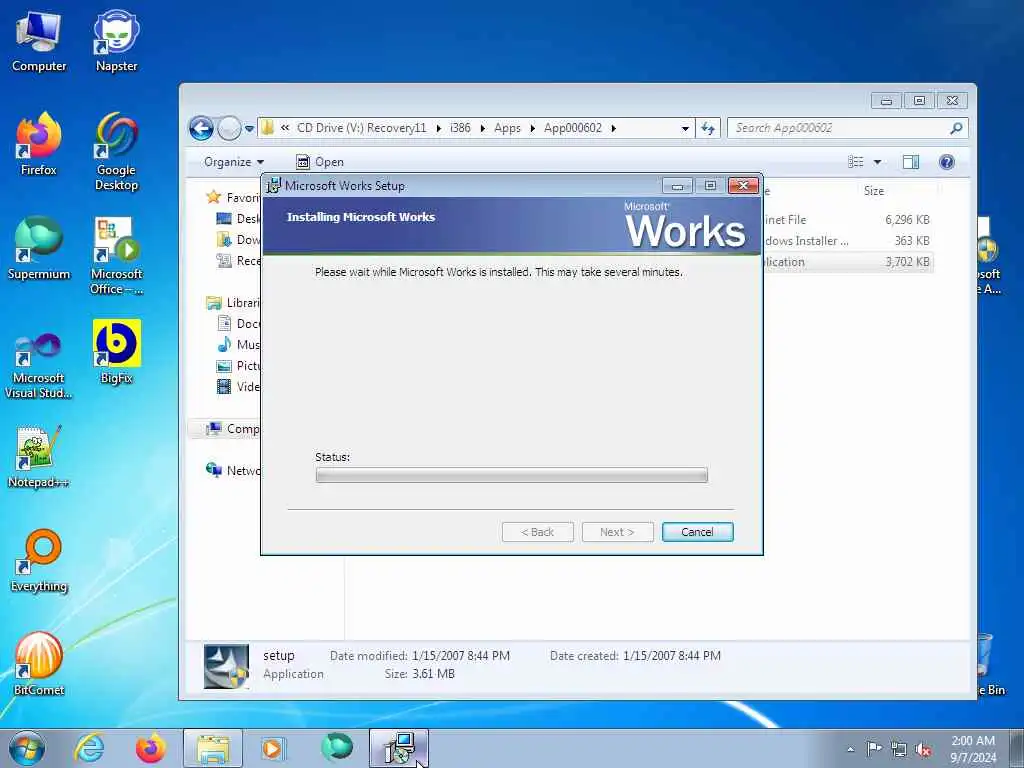
Task: Click the Open toolbar button
Action: [x=319, y=162]
